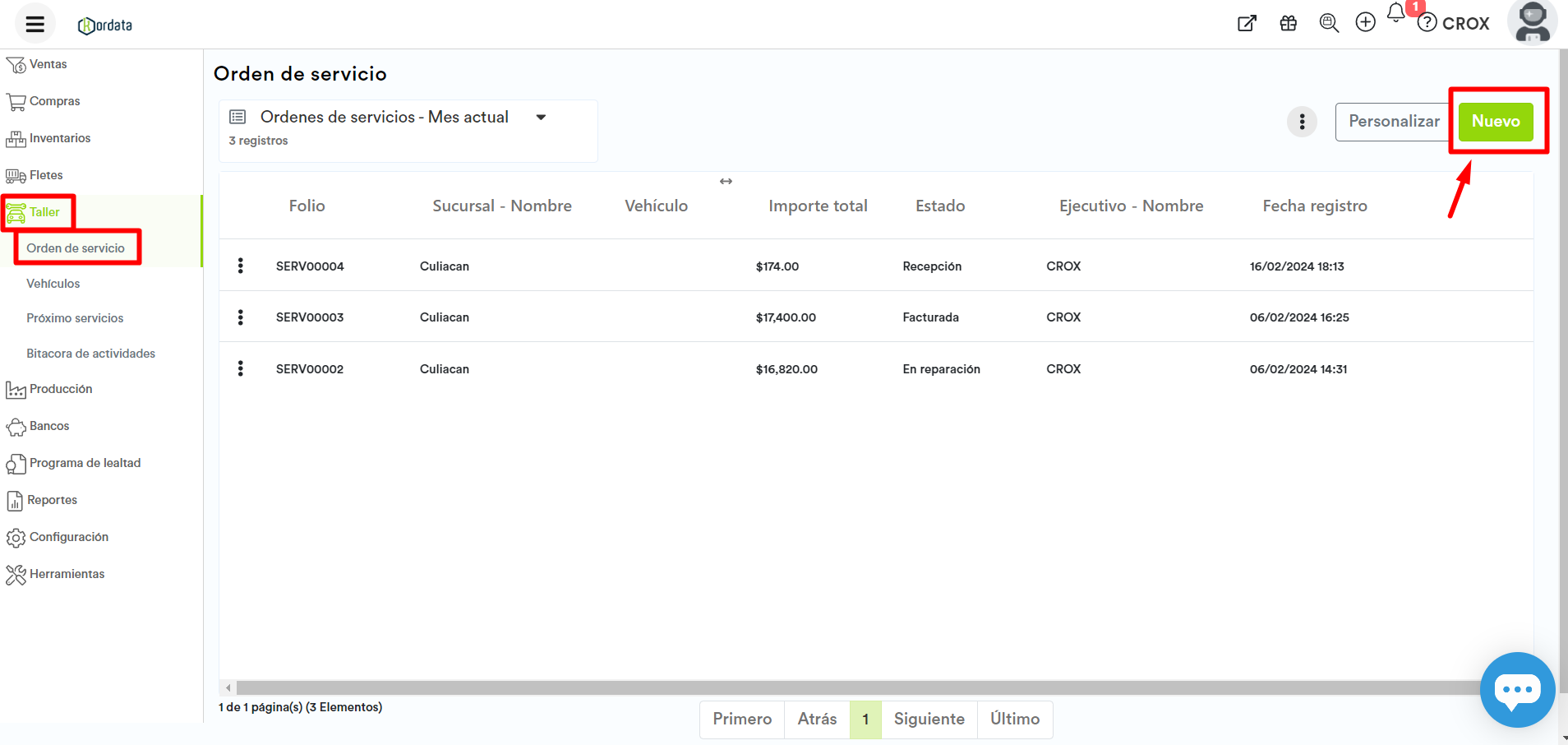Viewport: 1568px width, 745px height.
Task: Open row options for SERV00002
Action: (241, 368)
